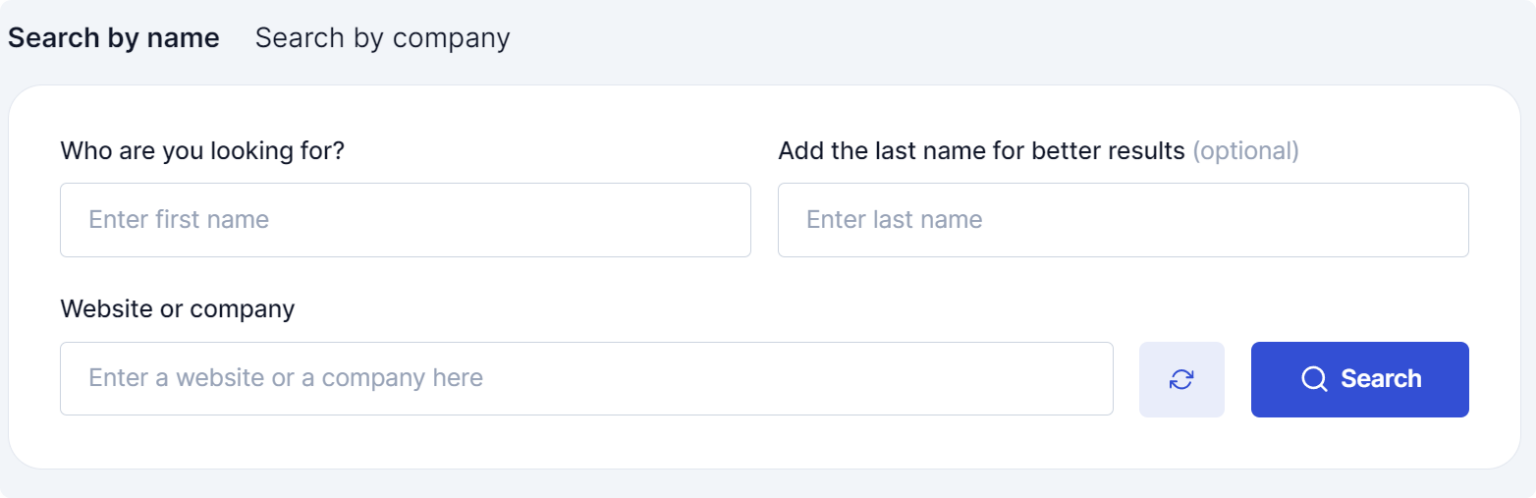The height and width of the screenshot is (498, 1536).
Task: Switch to the Search by company tab
Action: pyautogui.click(x=382, y=38)
